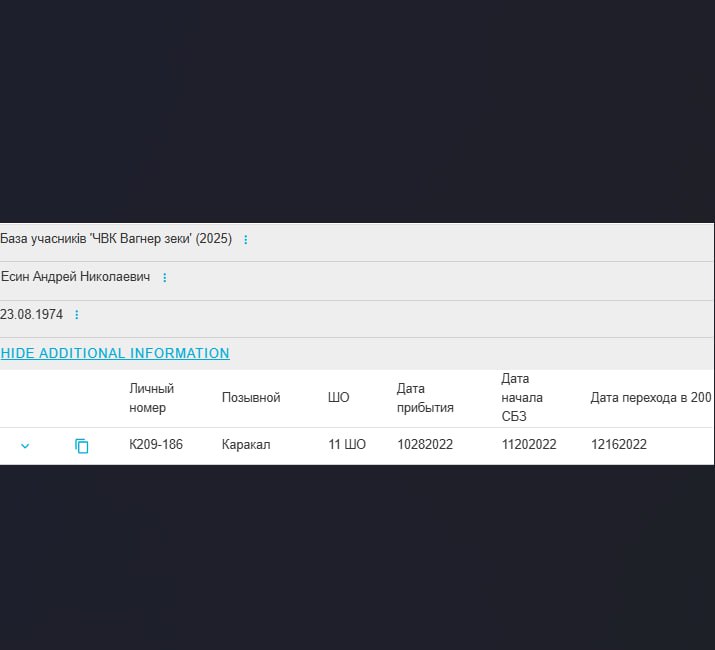Click the 'Позывной' column header
Viewport: 715px width, 650px height.
pos(250,398)
